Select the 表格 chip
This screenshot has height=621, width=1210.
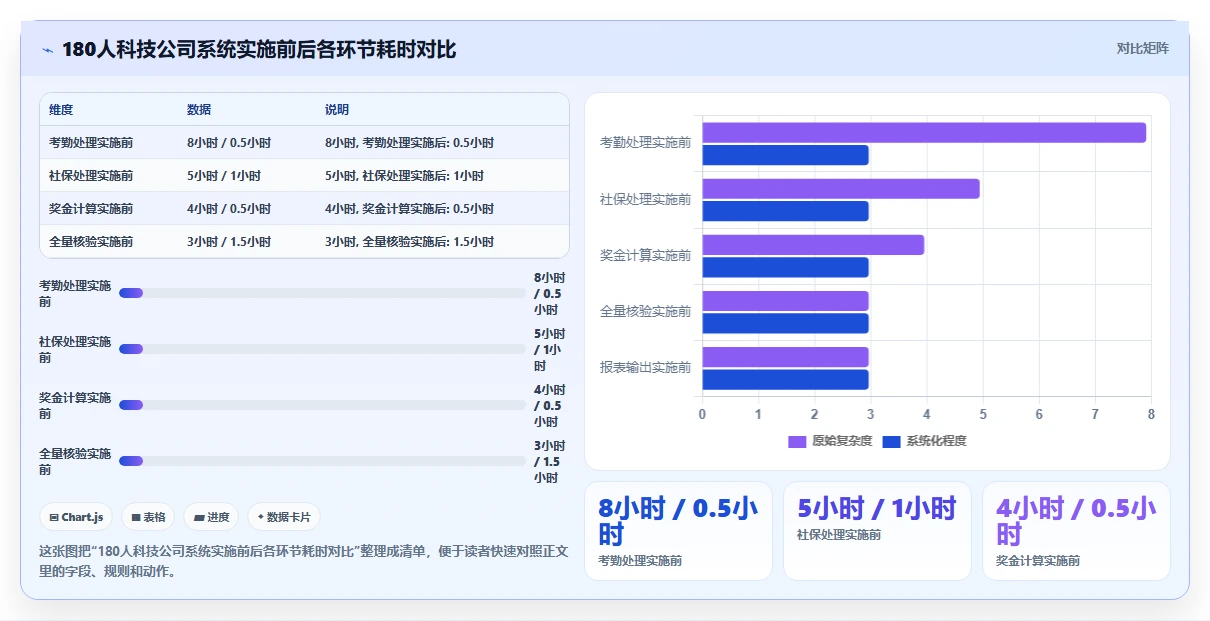click(x=148, y=517)
